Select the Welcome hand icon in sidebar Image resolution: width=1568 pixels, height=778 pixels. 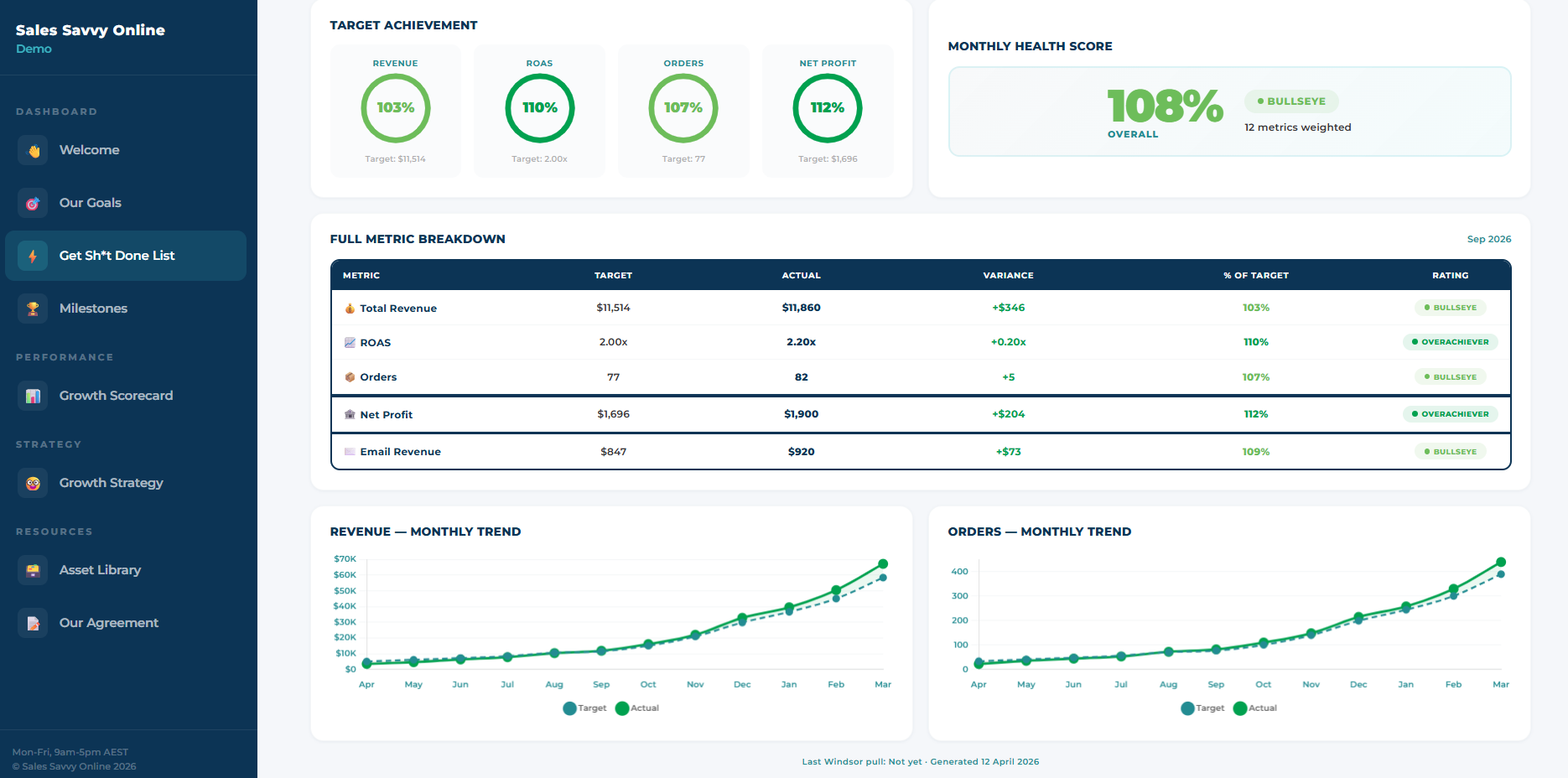coord(32,149)
